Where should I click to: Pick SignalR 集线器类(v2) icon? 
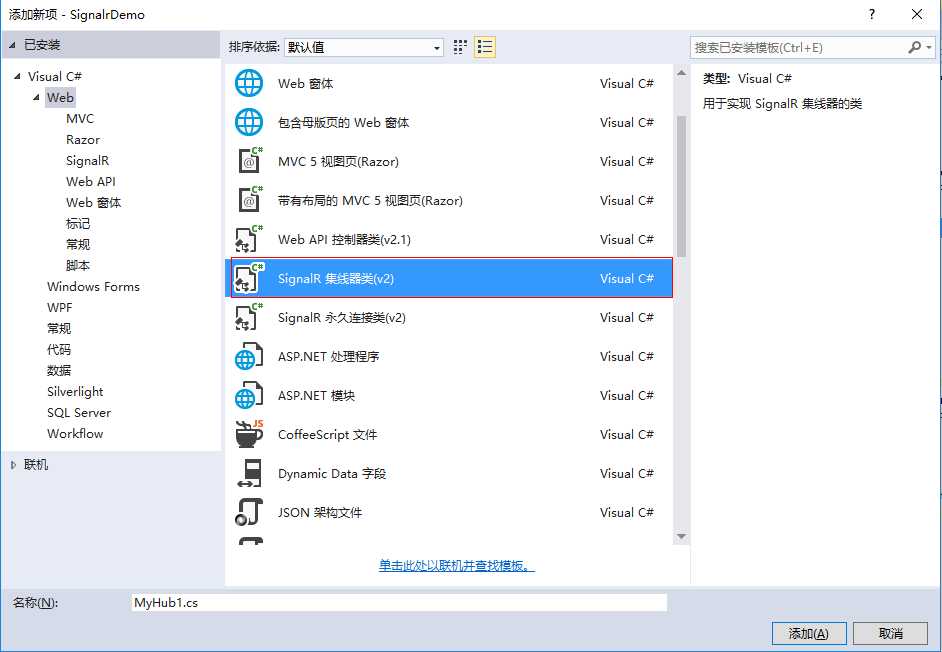pyautogui.click(x=249, y=278)
